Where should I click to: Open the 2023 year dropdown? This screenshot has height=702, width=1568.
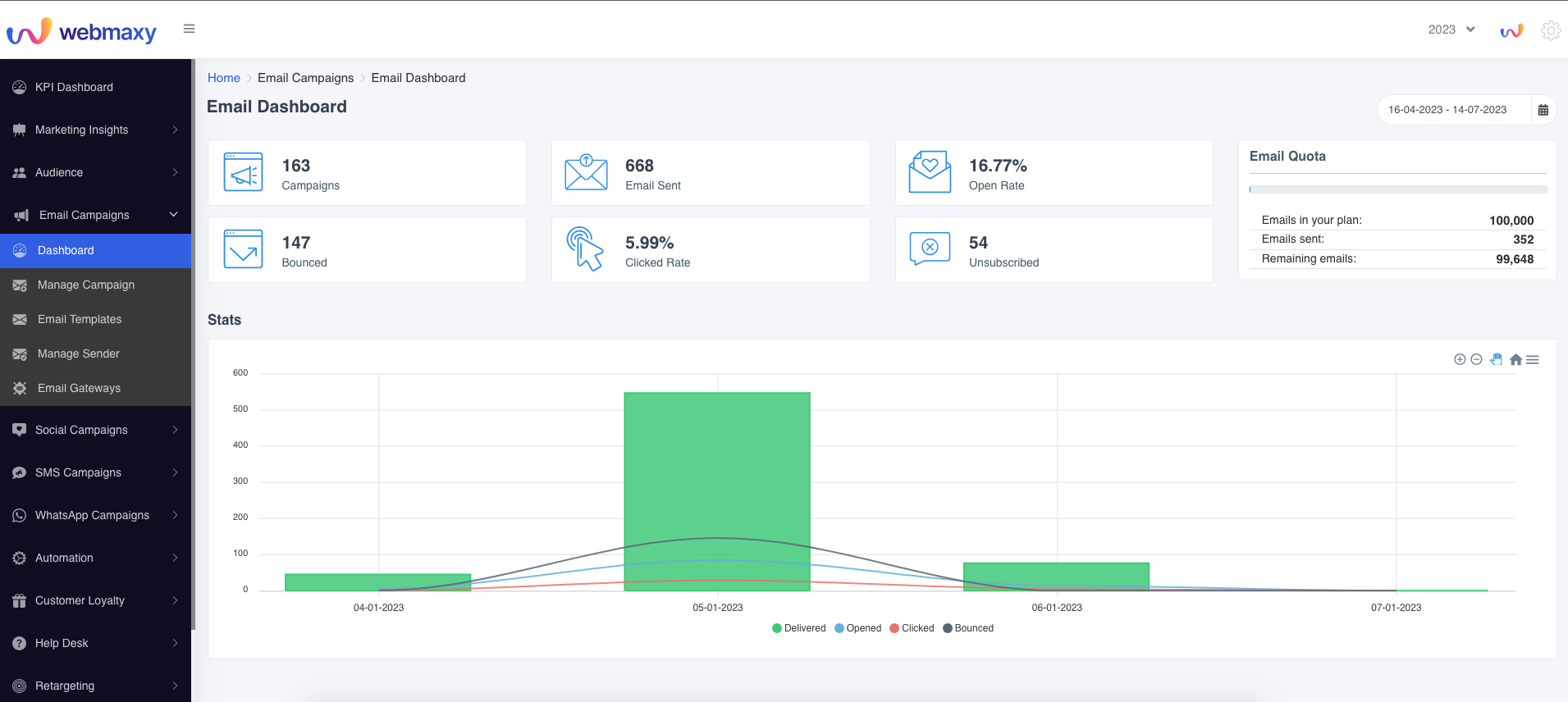click(x=1451, y=30)
